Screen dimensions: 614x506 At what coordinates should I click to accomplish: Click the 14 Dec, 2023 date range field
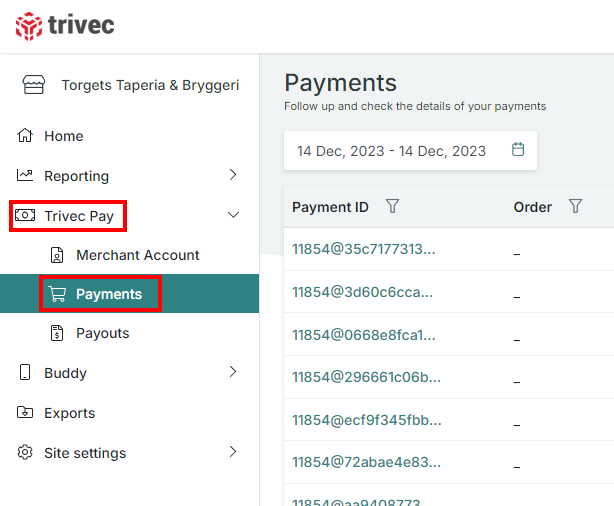[x=391, y=151]
